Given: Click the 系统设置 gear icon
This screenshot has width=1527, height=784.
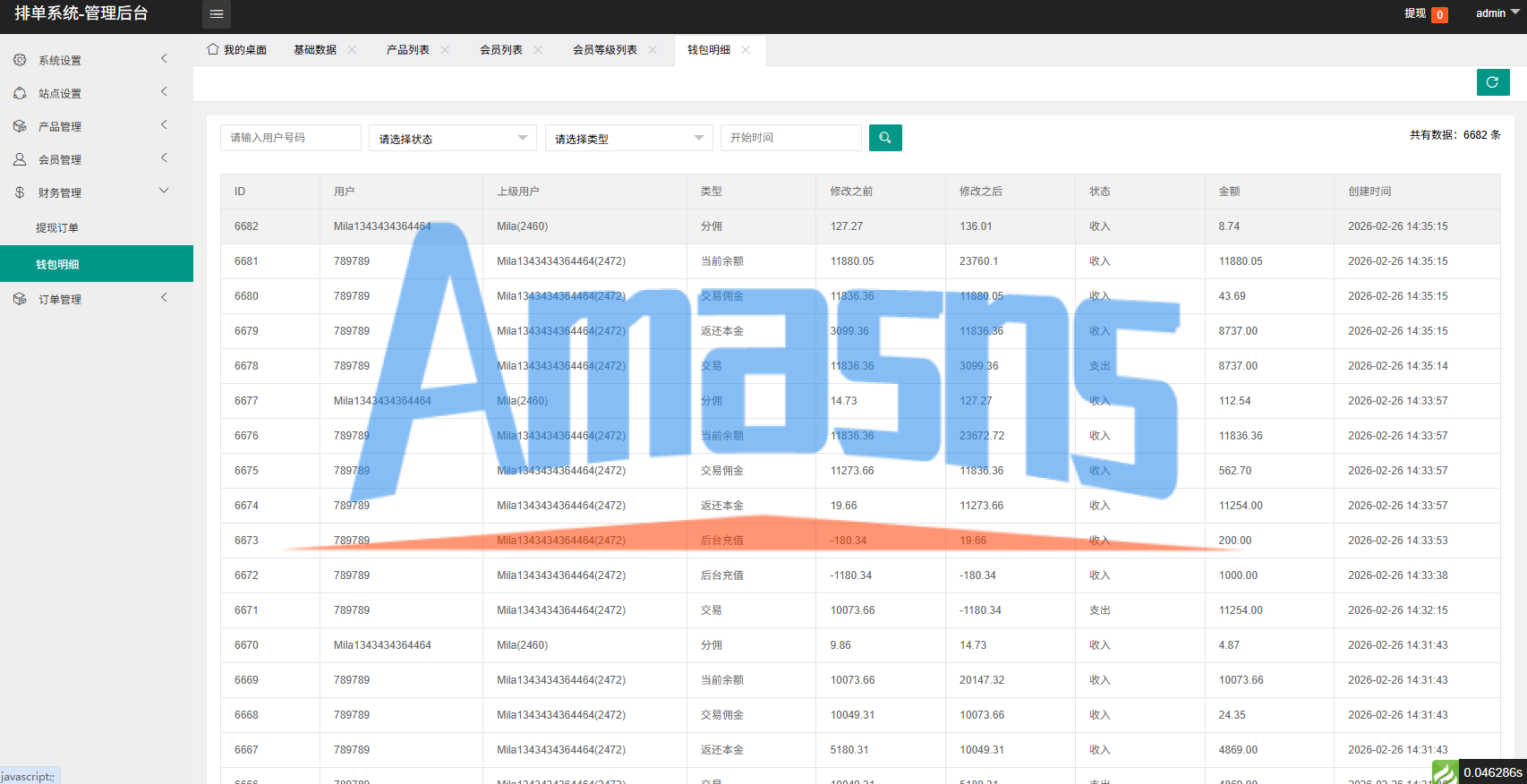Looking at the screenshot, I should click(20, 60).
